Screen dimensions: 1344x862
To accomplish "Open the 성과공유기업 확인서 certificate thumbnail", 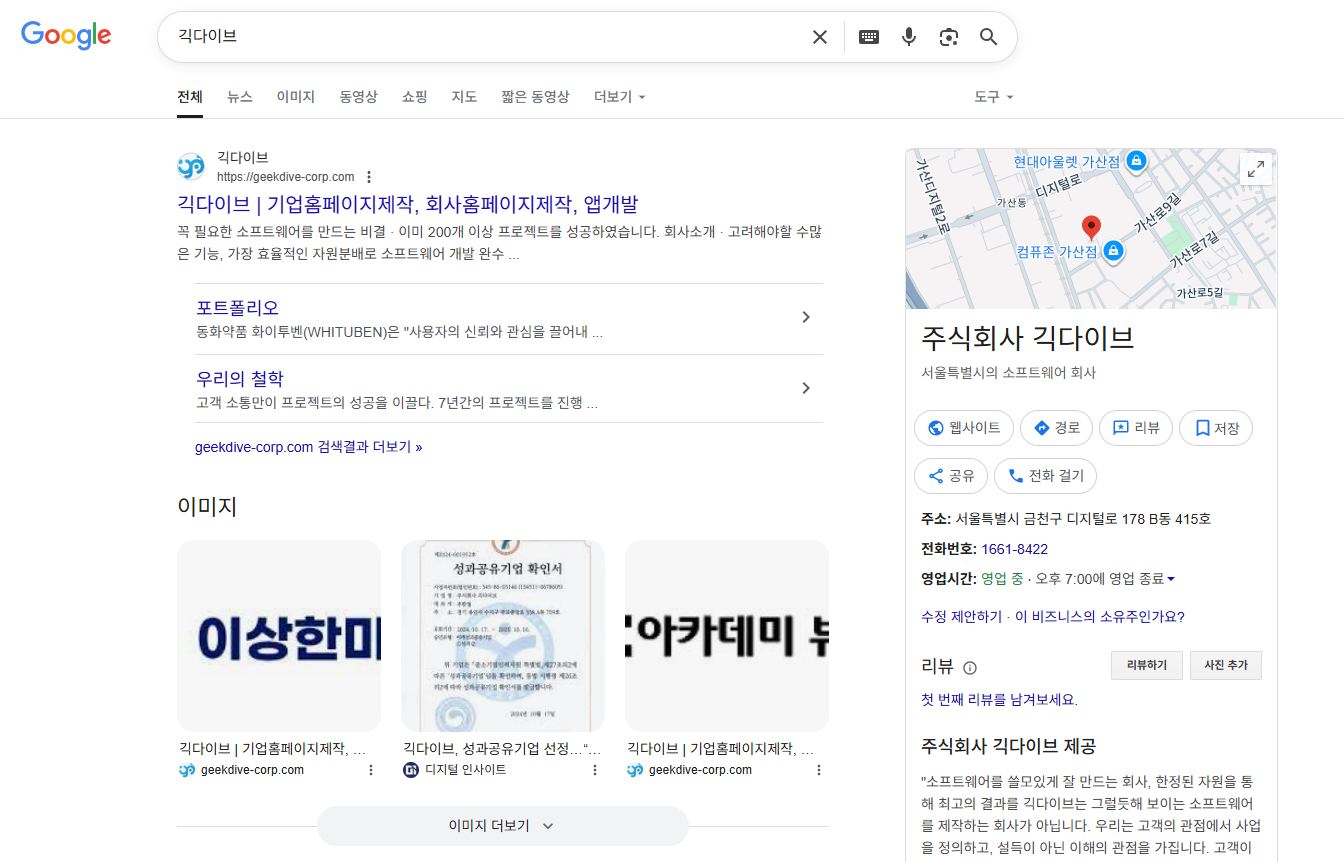I will point(503,636).
